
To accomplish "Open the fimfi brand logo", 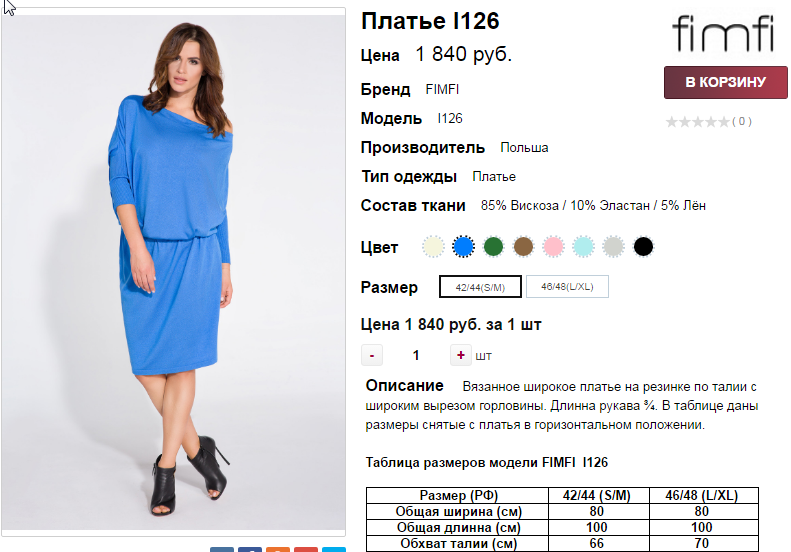I will [723, 33].
